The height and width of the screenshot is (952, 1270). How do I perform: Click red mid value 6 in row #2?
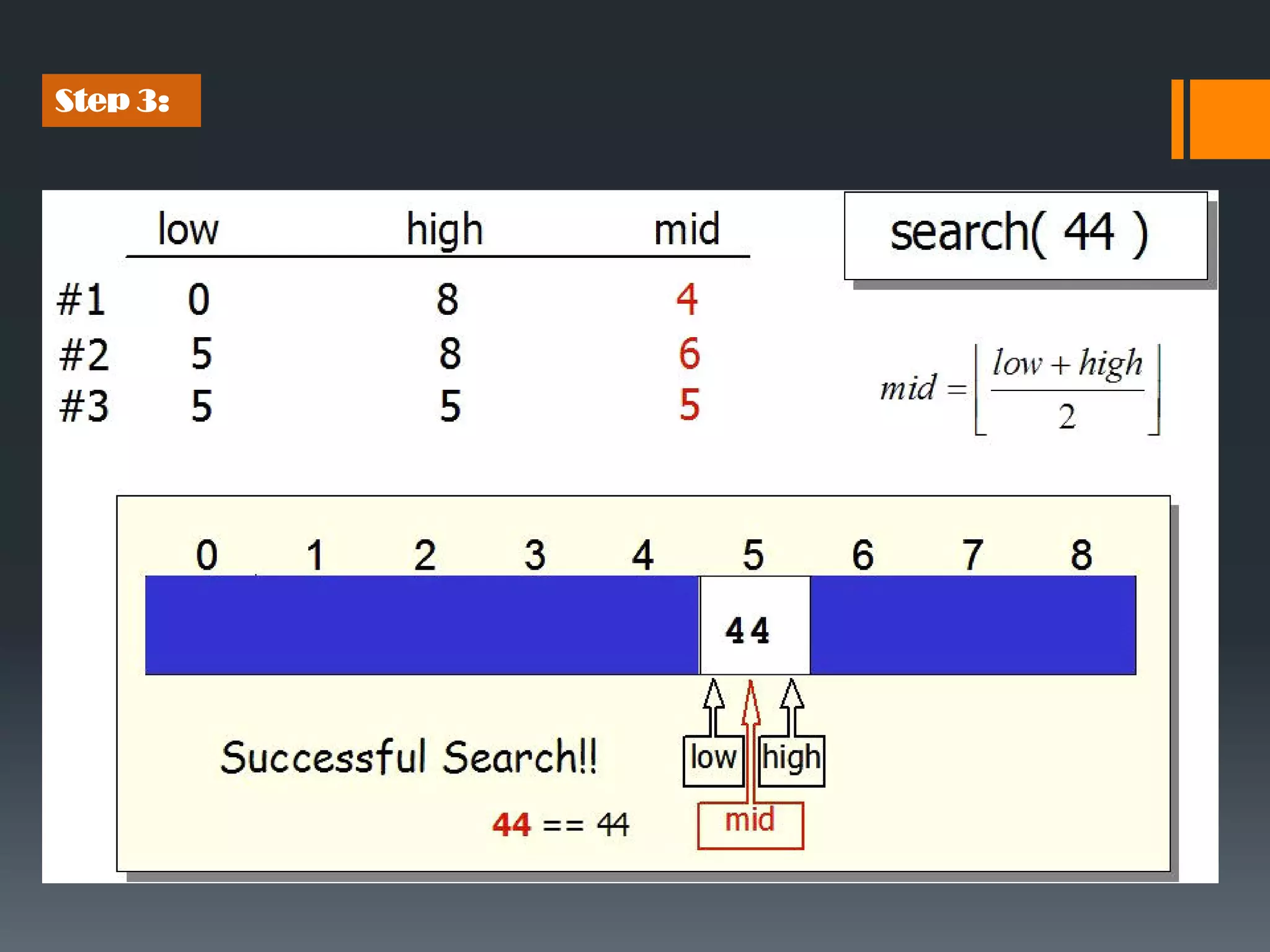[x=689, y=353]
